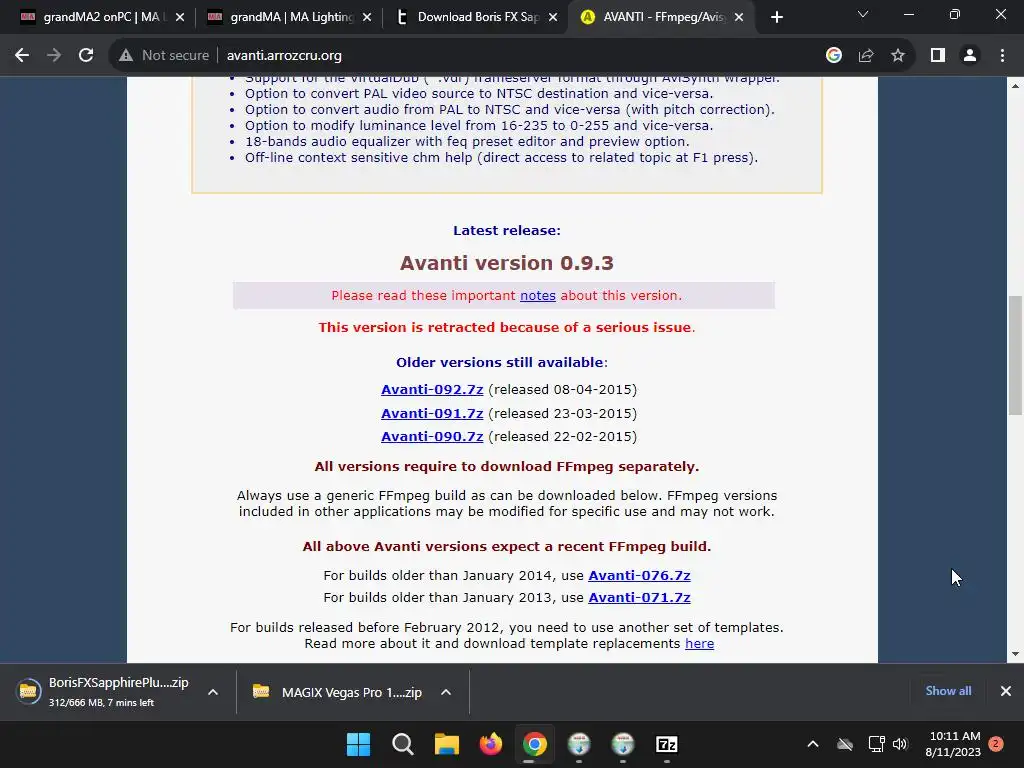Open the clock showing 10:11 AM
Viewport: 1024px width, 768px height.
coord(953,744)
